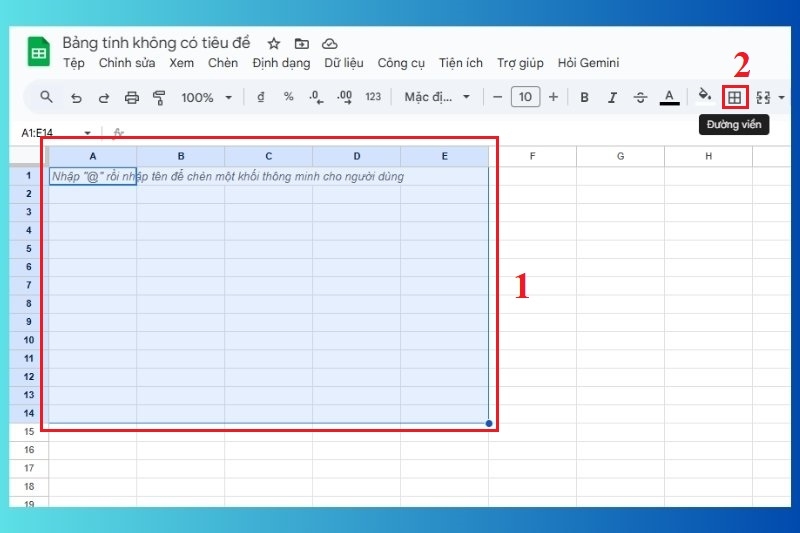
Task: Open the borders (Đường viền) tool
Action: click(x=735, y=97)
